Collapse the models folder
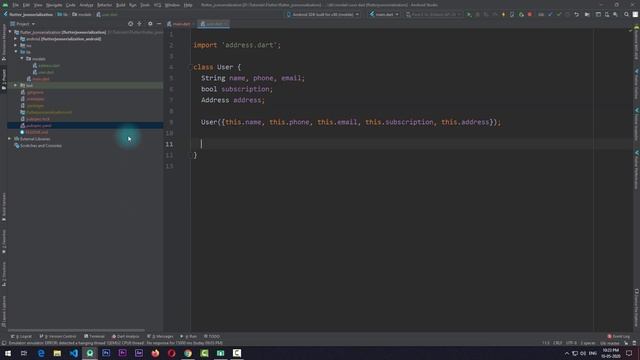The height and width of the screenshot is (360, 640). pos(22,59)
